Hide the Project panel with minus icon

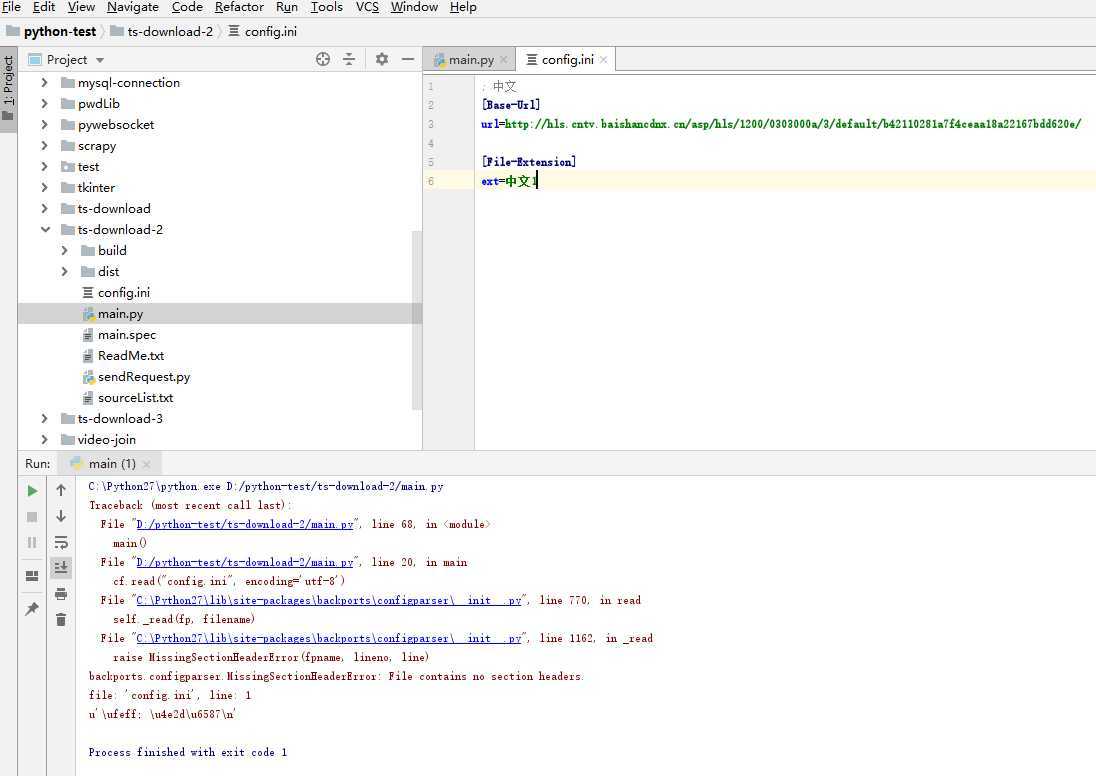point(408,59)
